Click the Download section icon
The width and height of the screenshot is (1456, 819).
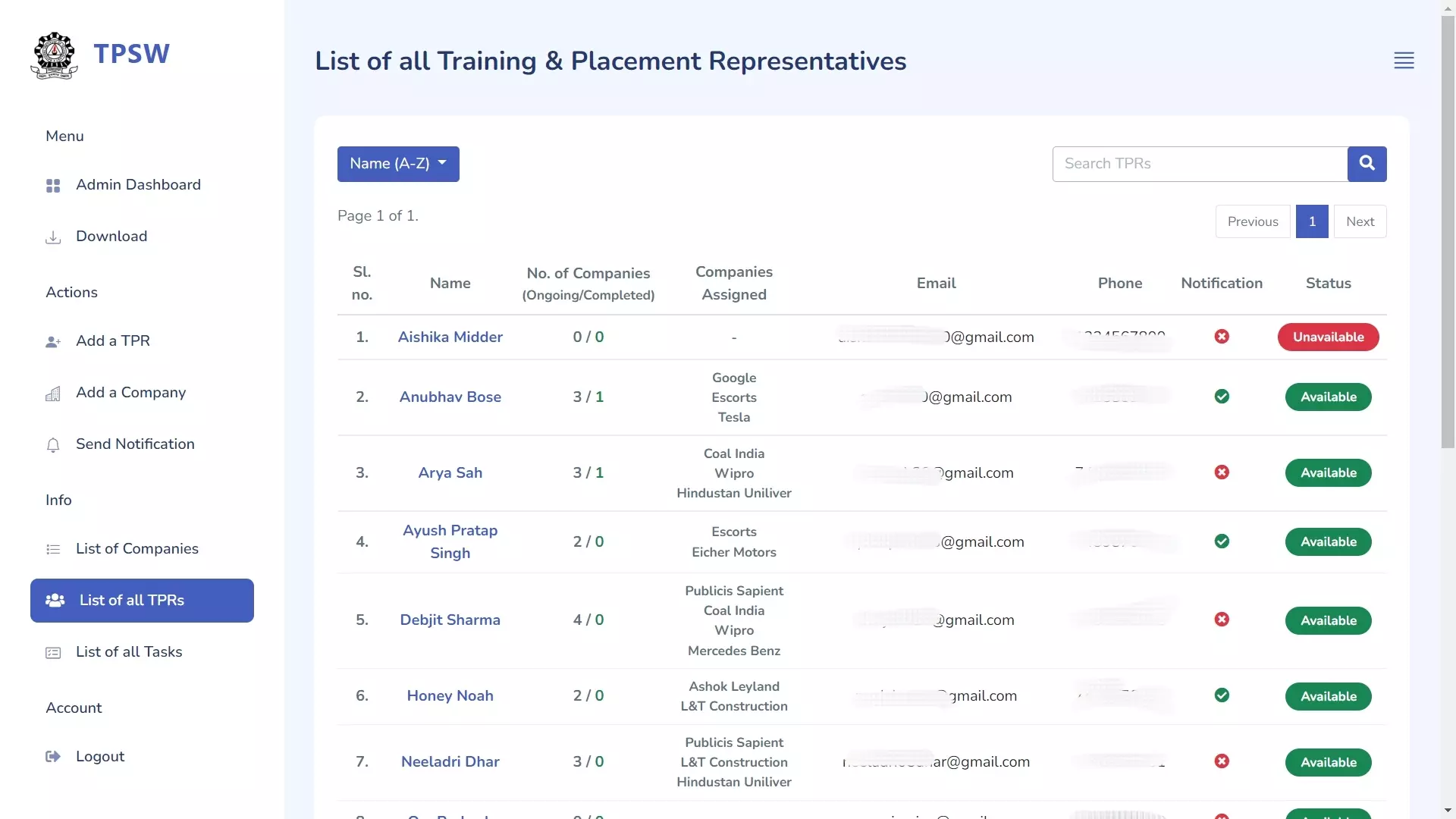click(x=53, y=237)
